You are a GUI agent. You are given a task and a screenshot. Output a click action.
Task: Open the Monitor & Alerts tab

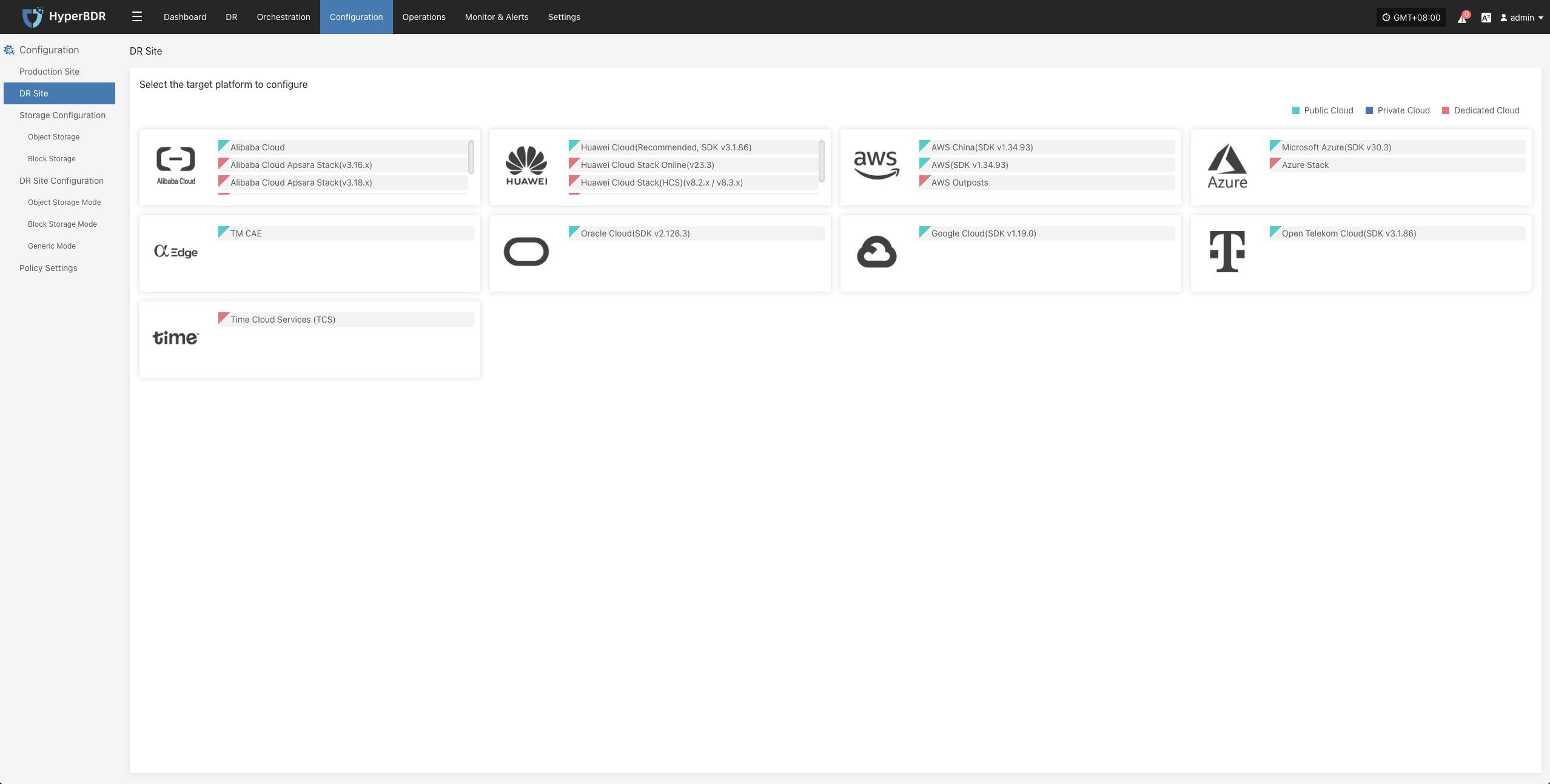[497, 17]
